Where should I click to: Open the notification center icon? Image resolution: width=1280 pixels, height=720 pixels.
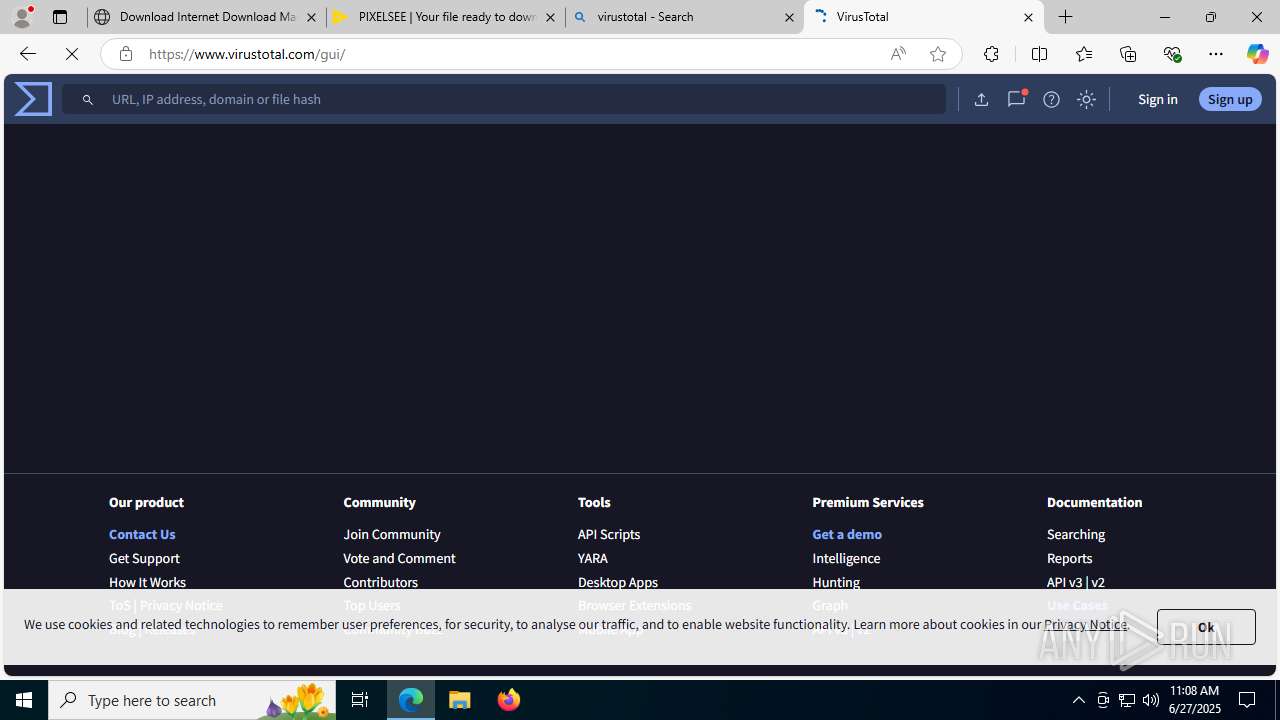pyautogui.click(x=1248, y=700)
